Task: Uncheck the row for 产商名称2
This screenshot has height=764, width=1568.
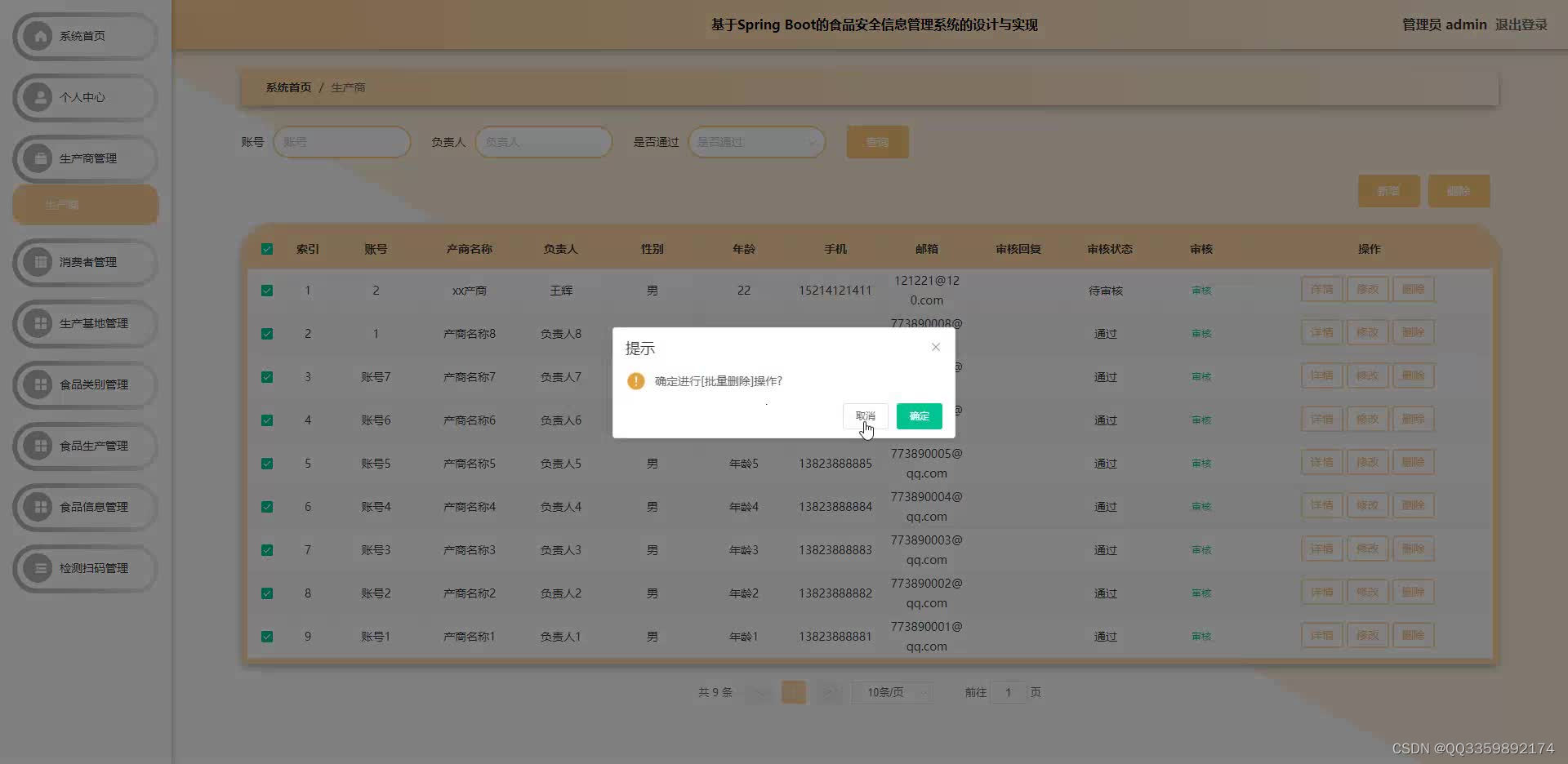Action: pos(267,593)
